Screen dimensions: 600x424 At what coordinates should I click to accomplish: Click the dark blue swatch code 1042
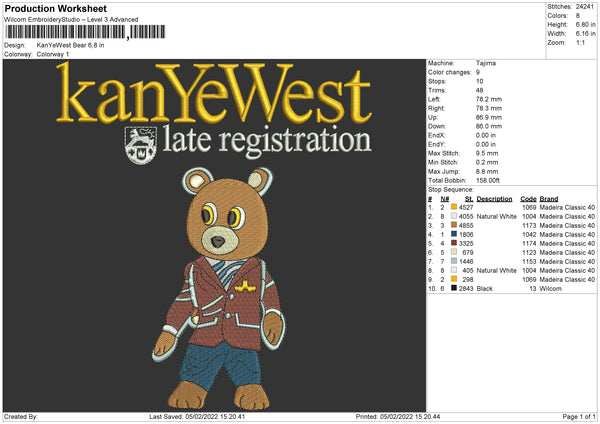point(454,234)
